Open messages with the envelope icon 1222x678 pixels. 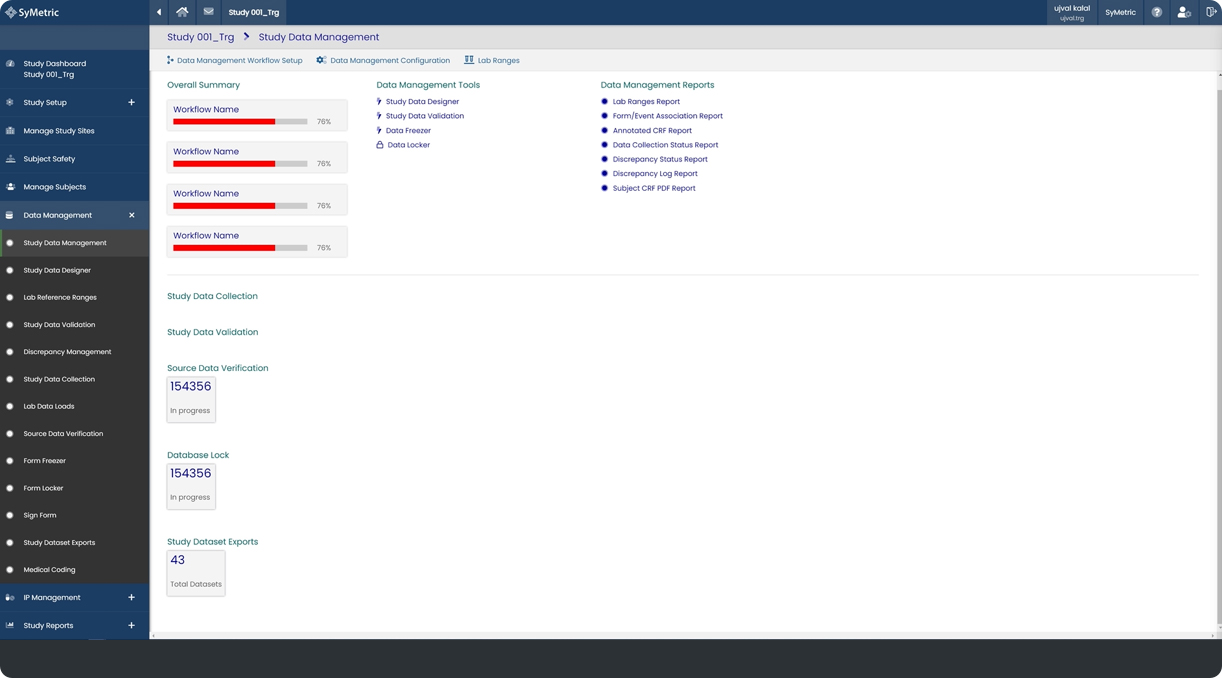pyautogui.click(x=208, y=12)
